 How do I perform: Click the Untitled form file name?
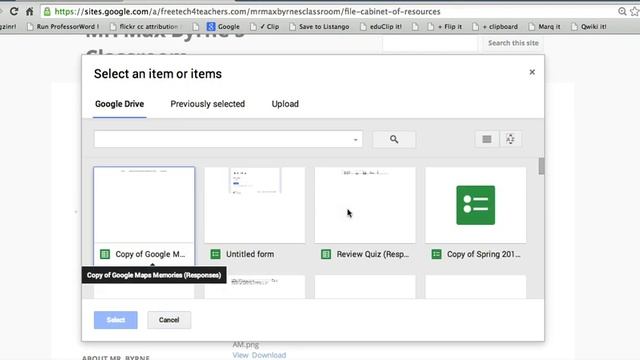pos(250,254)
